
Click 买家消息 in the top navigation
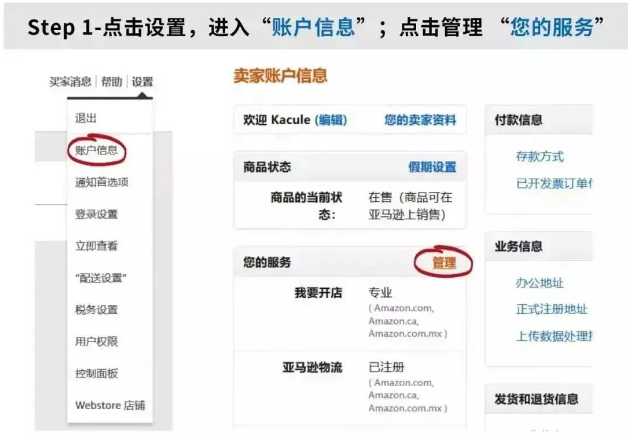[71, 82]
